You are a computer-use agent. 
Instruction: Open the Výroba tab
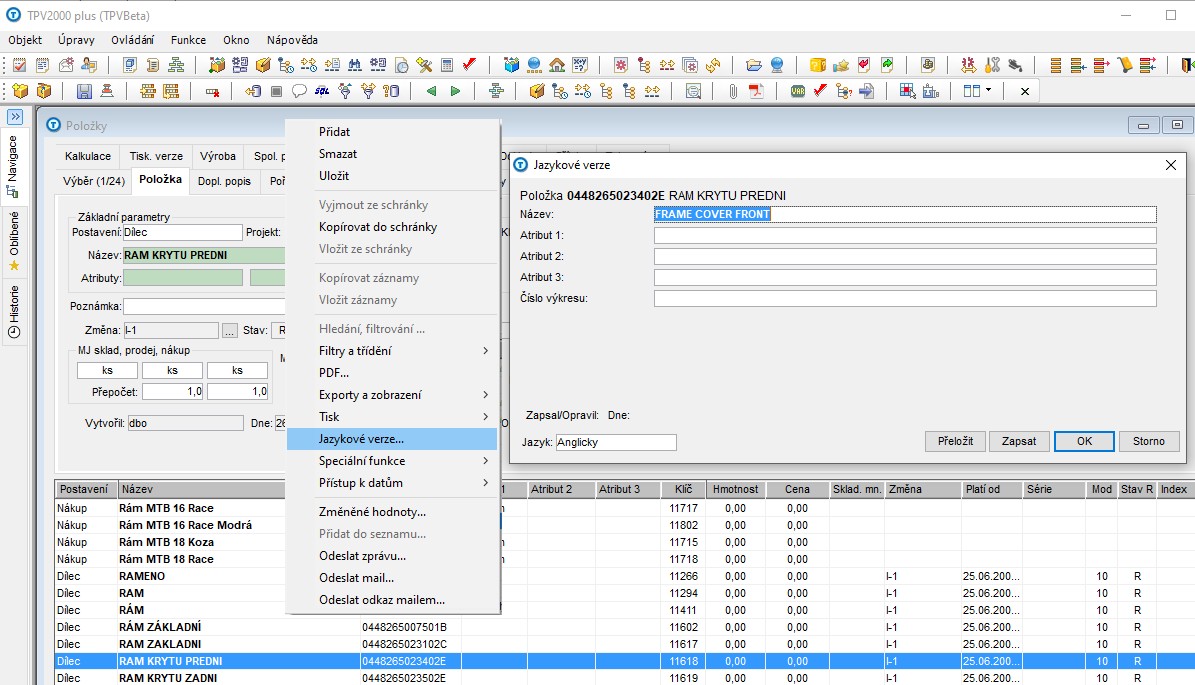tap(218, 156)
